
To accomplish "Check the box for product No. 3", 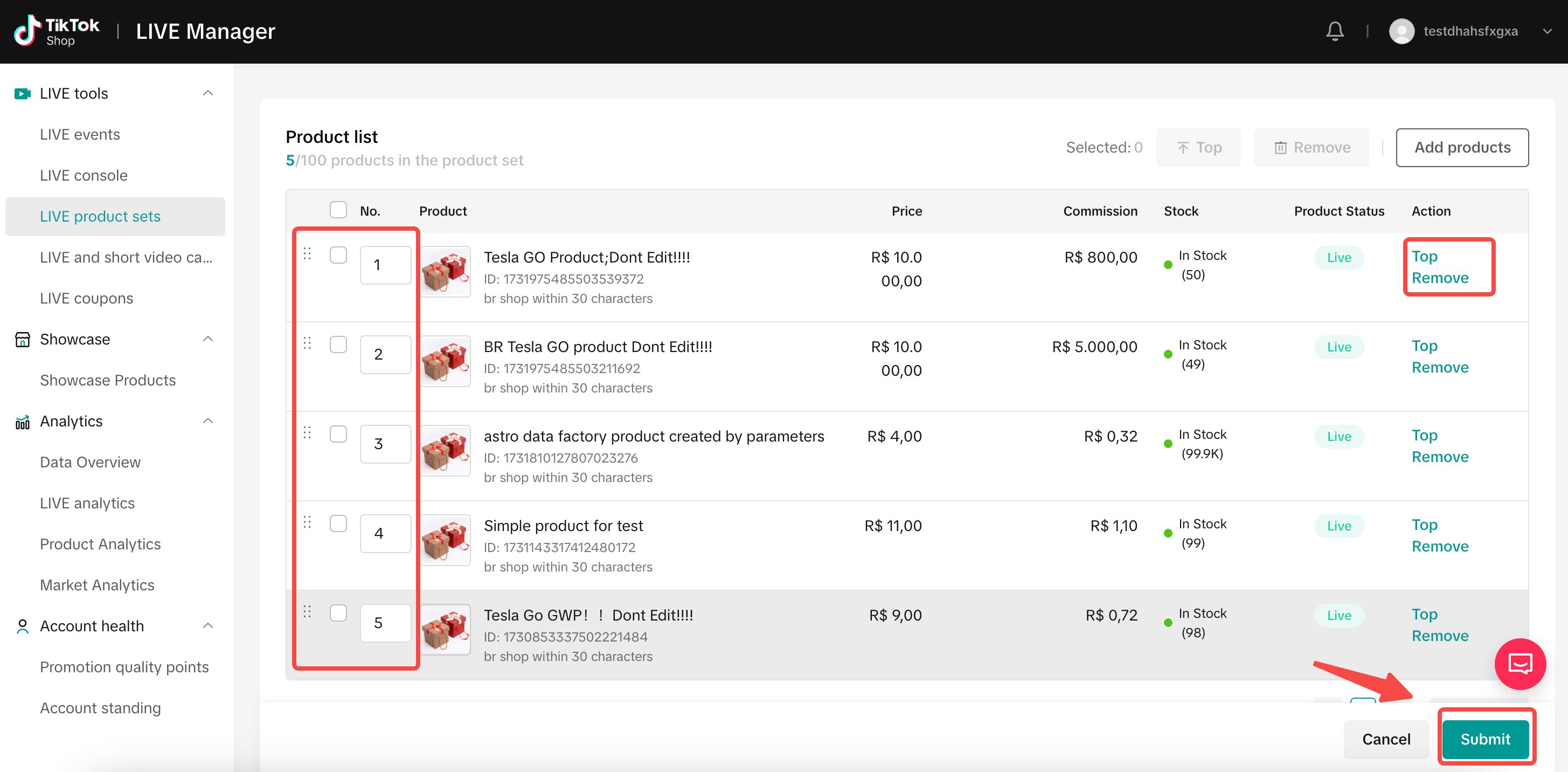I will pos(338,434).
